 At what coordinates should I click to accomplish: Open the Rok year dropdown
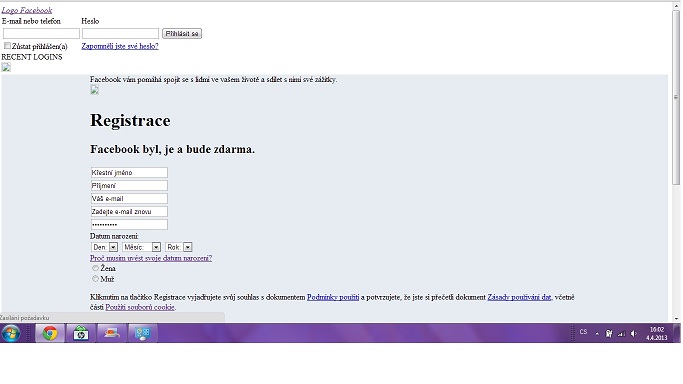179,247
